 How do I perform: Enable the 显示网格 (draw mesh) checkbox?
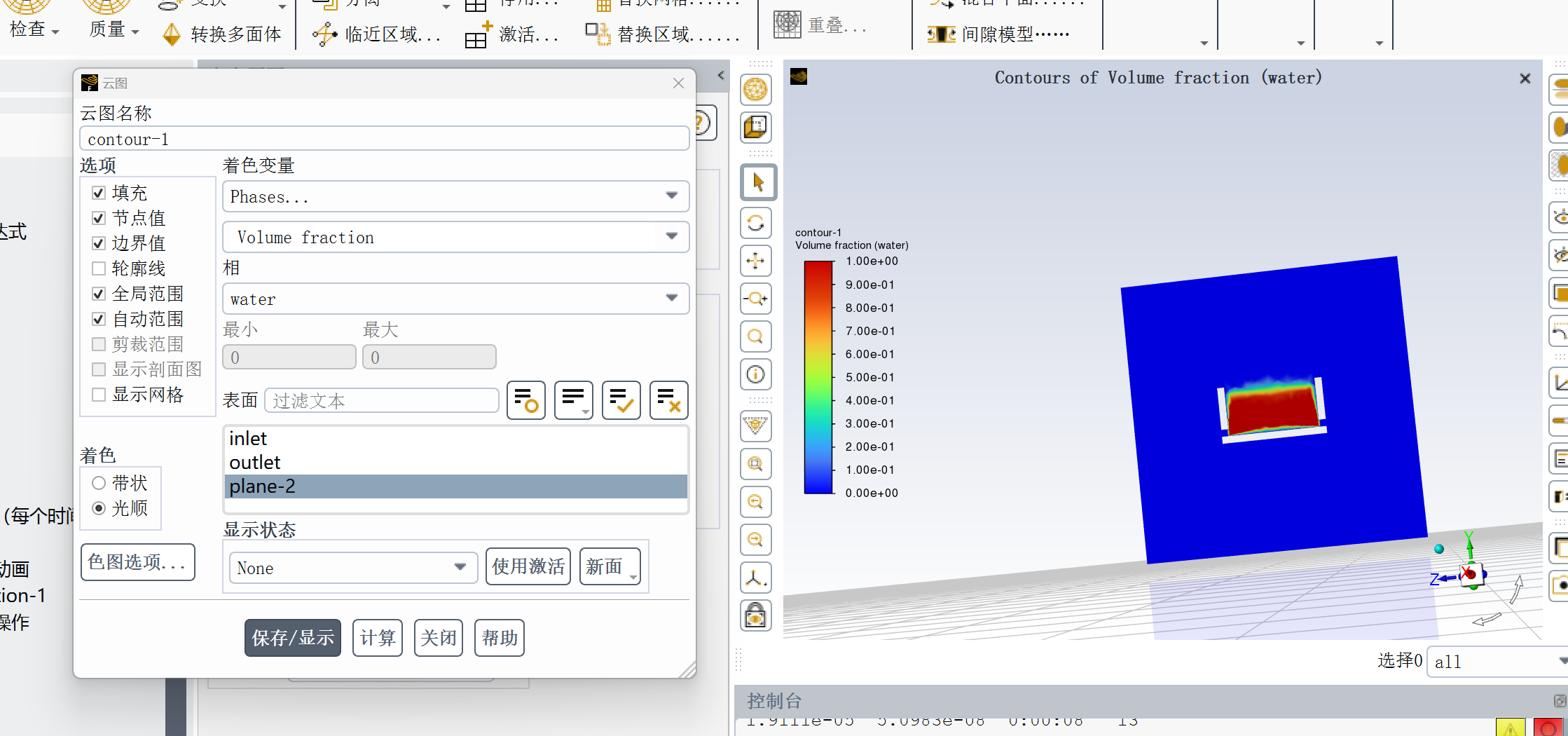pos(99,395)
